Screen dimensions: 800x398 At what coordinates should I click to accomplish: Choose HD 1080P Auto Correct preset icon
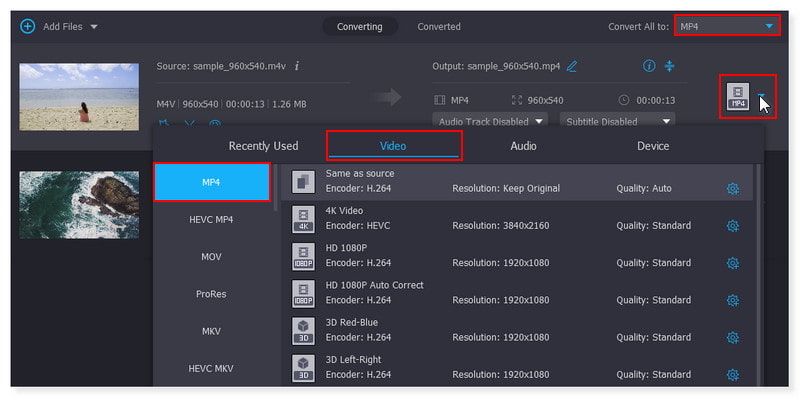click(x=304, y=293)
